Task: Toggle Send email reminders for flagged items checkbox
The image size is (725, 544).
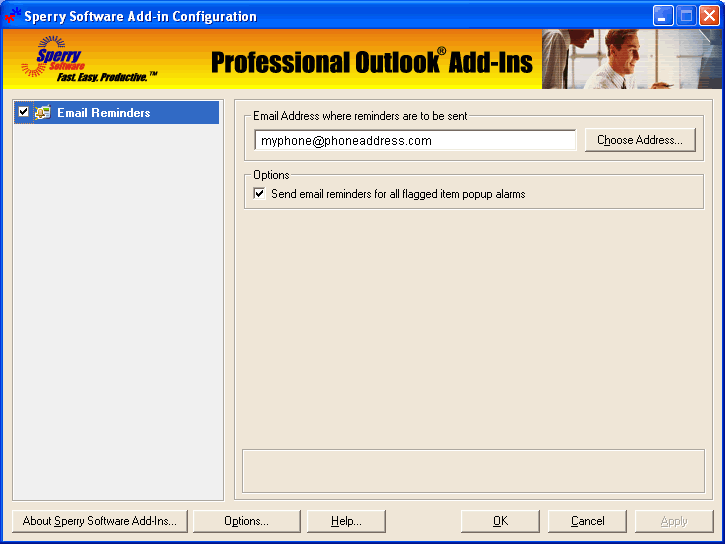Action: pos(260,194)
